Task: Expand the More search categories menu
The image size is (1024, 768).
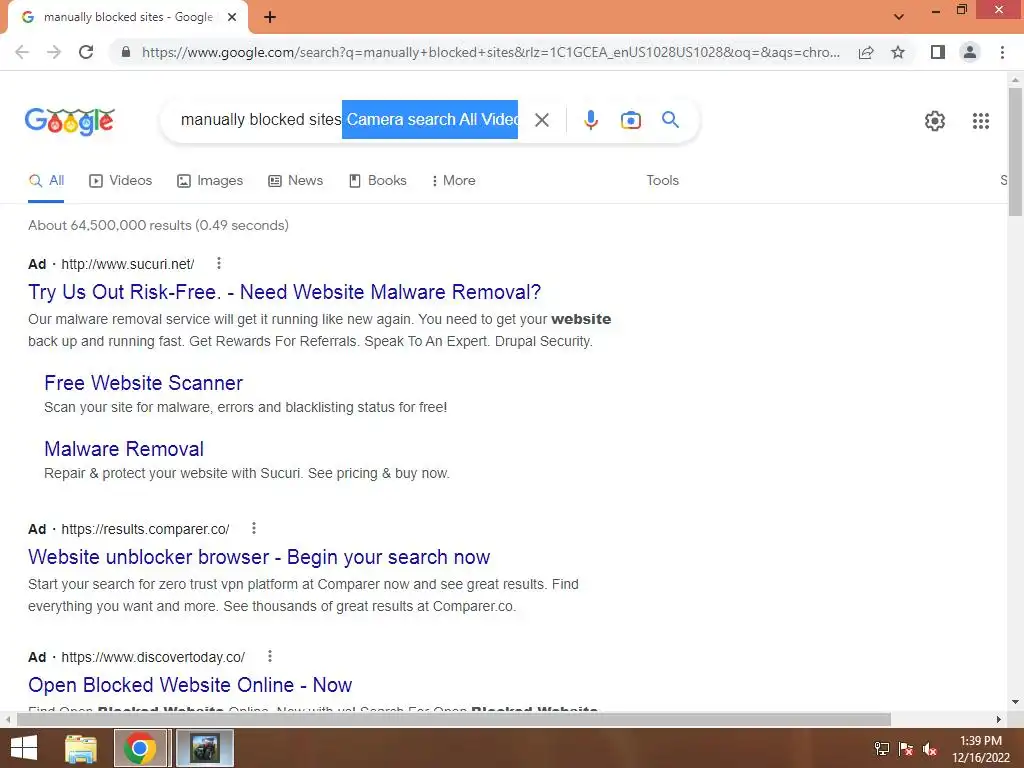Action: click(453, 181)
